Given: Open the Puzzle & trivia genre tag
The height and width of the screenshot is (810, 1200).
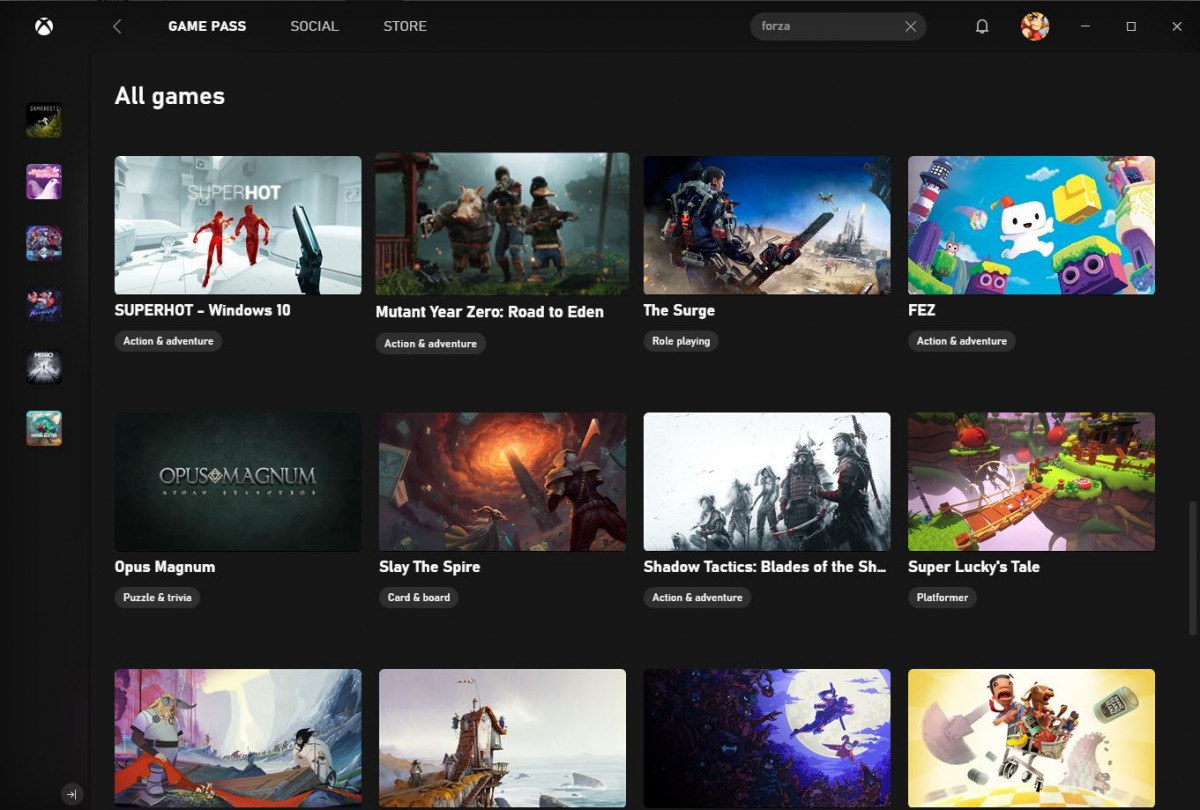Looking at the screenshot, I should [x=157, y=597].
